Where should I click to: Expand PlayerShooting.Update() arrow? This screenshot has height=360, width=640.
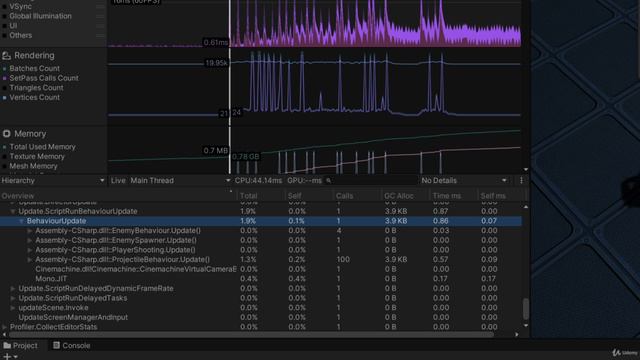[30, 250]
